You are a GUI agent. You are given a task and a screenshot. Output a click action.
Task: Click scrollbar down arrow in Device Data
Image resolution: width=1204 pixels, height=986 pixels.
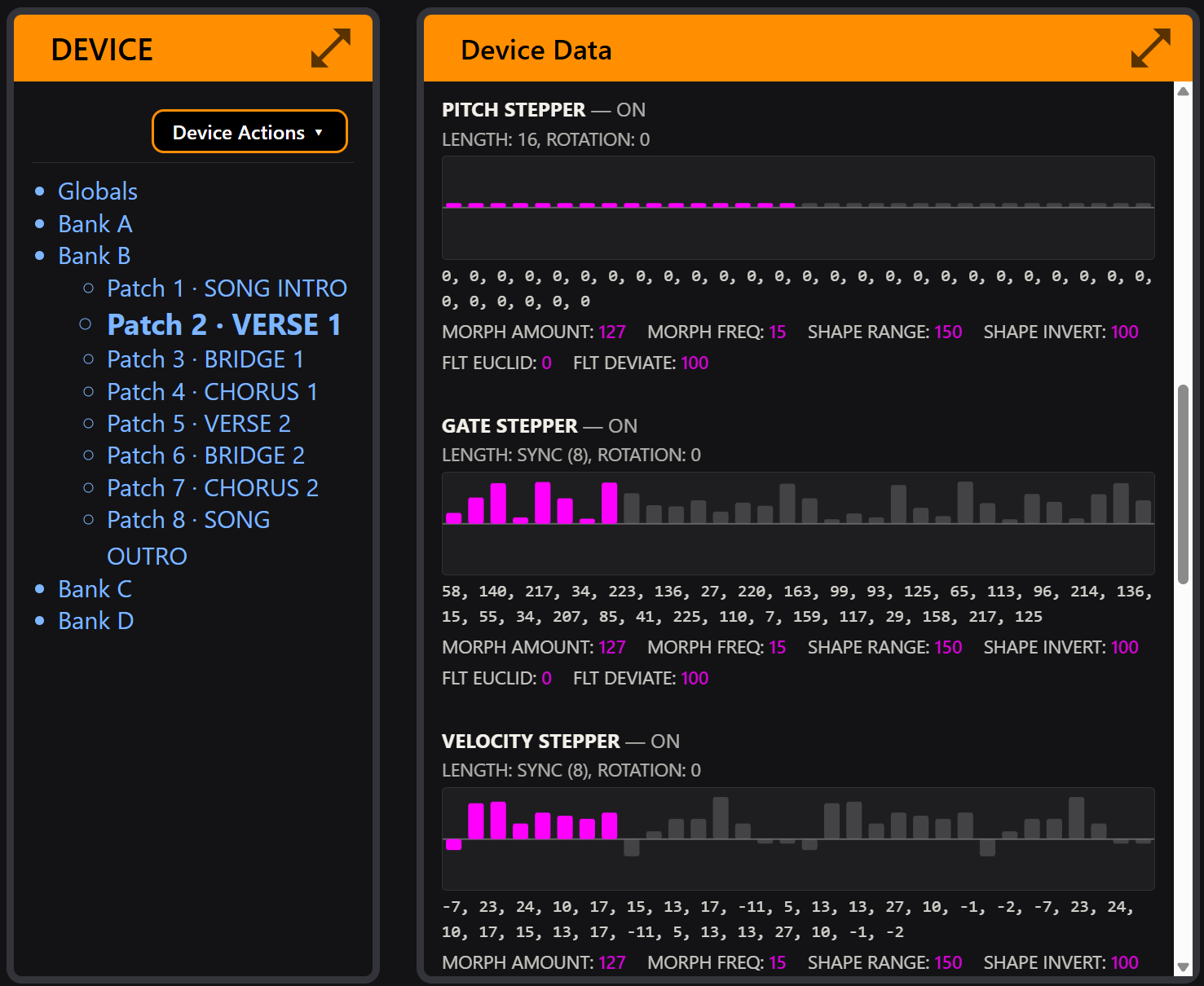pos(1183,967)
